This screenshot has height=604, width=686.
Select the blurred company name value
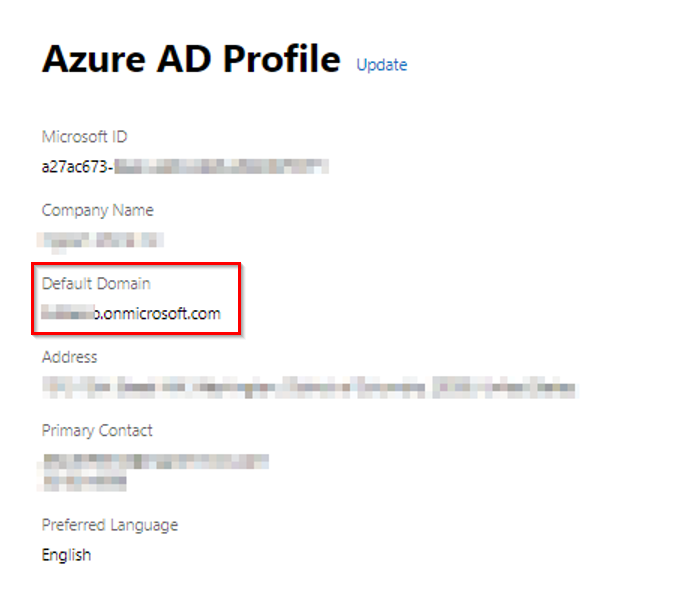[x=100, y=240]
